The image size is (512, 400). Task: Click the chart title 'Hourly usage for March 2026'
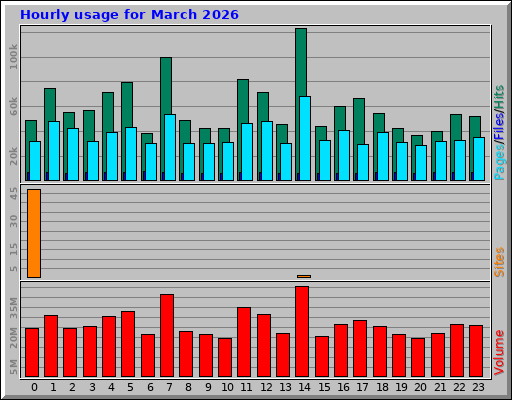(129, 15)
